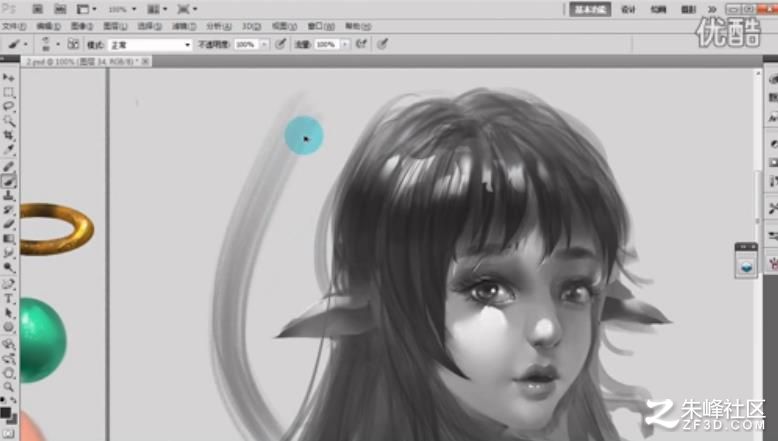Toggle pressure control for opacity
Image resolution: width=778 pixels, height=441 pixels.
pos(281,44)
